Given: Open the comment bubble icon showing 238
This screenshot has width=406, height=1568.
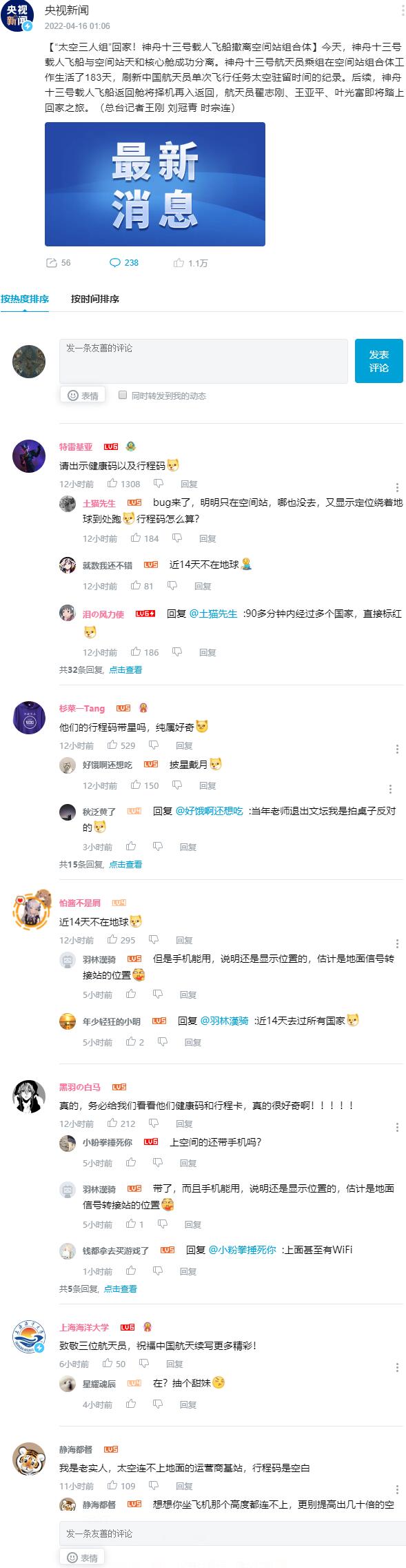Looking at the screenshot, I should (x=115, y=263).
